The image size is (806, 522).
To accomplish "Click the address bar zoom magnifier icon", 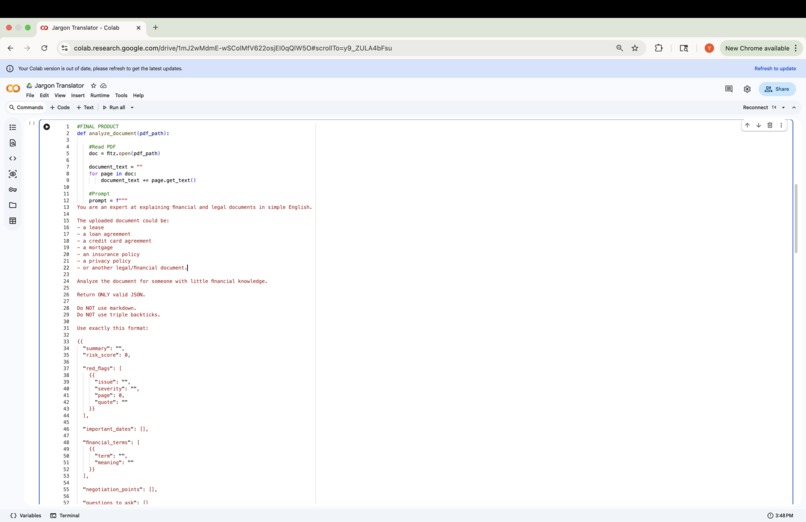I will click(x=619, y=48).
